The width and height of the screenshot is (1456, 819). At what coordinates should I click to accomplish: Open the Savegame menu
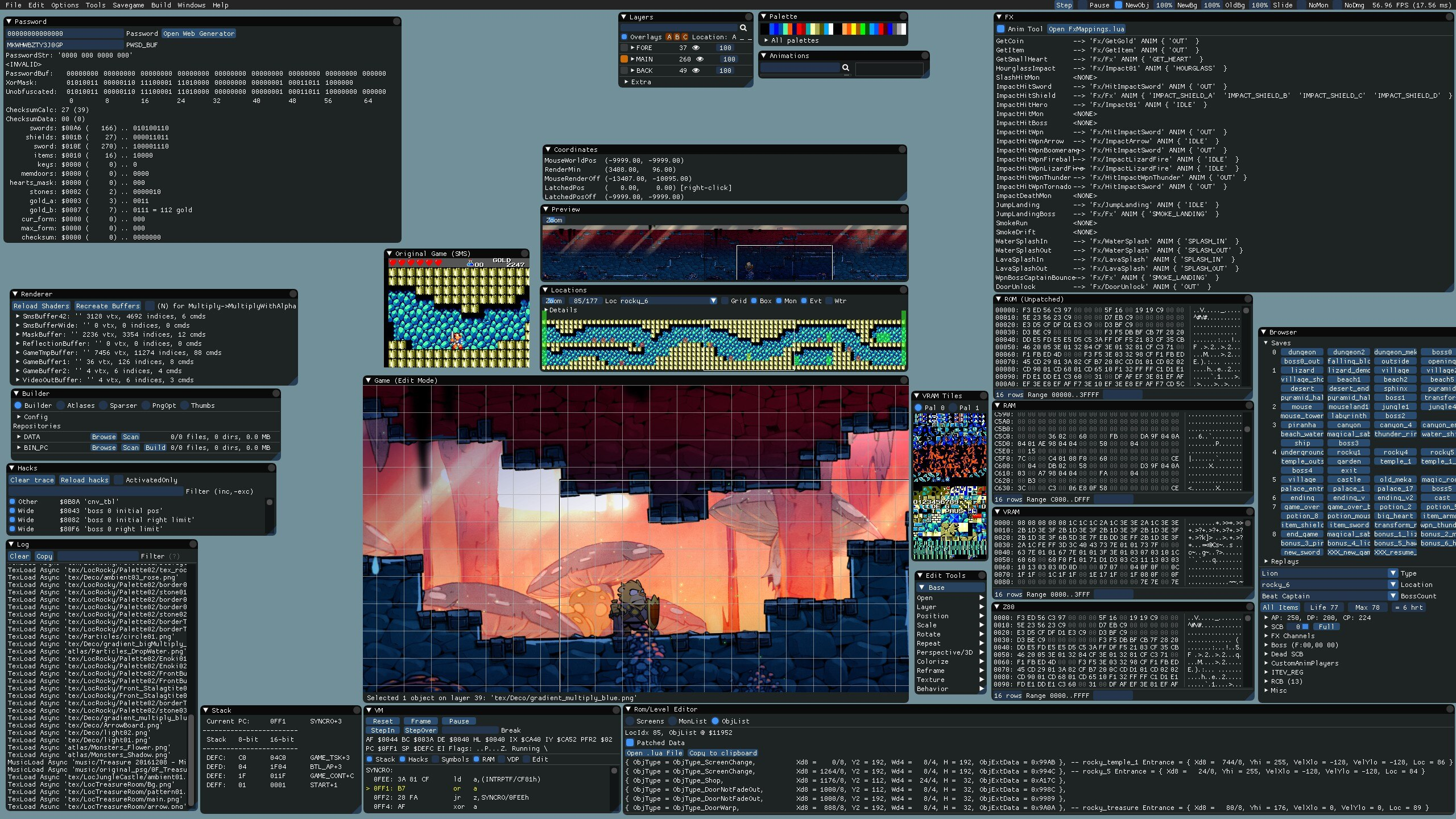point(128,5)
